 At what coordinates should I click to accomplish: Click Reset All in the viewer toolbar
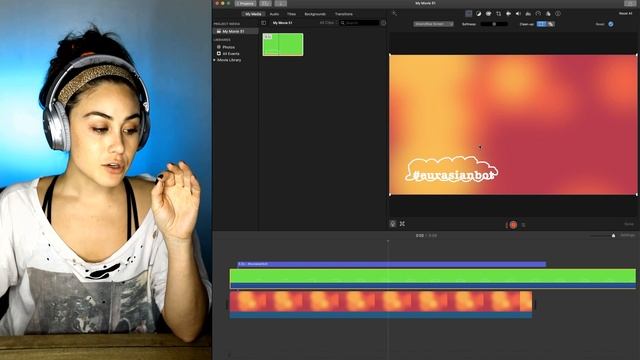point(625,13)
